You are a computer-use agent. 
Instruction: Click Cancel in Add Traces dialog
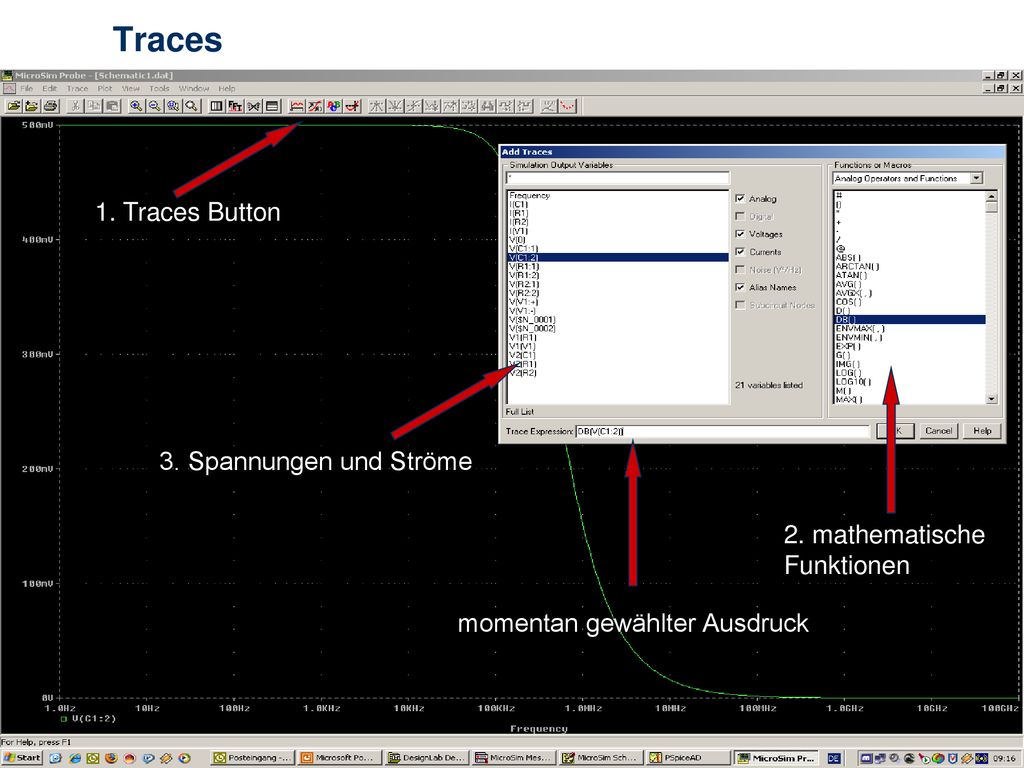click(938, 430)
